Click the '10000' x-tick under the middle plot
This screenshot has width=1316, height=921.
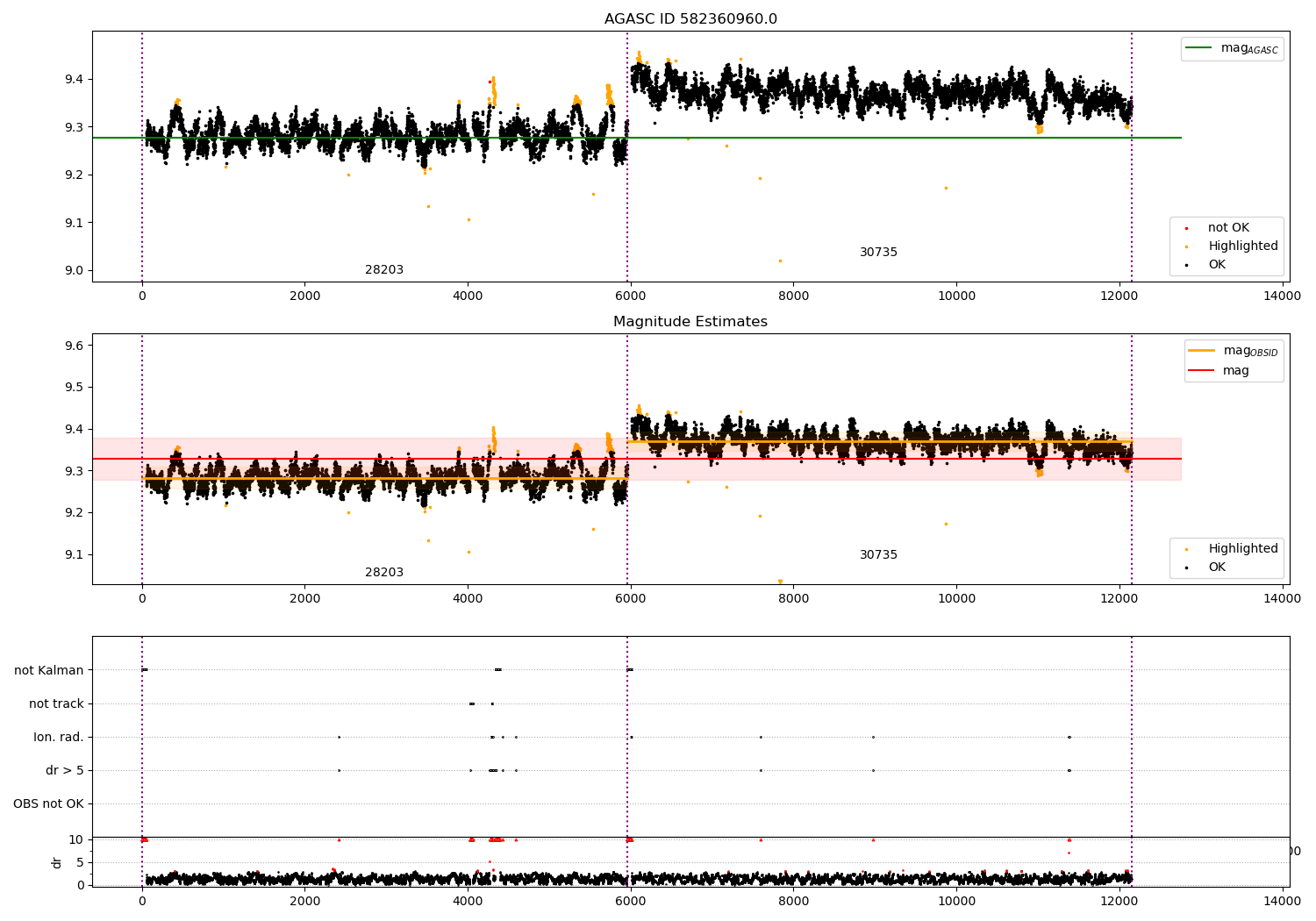click(956, 598)
